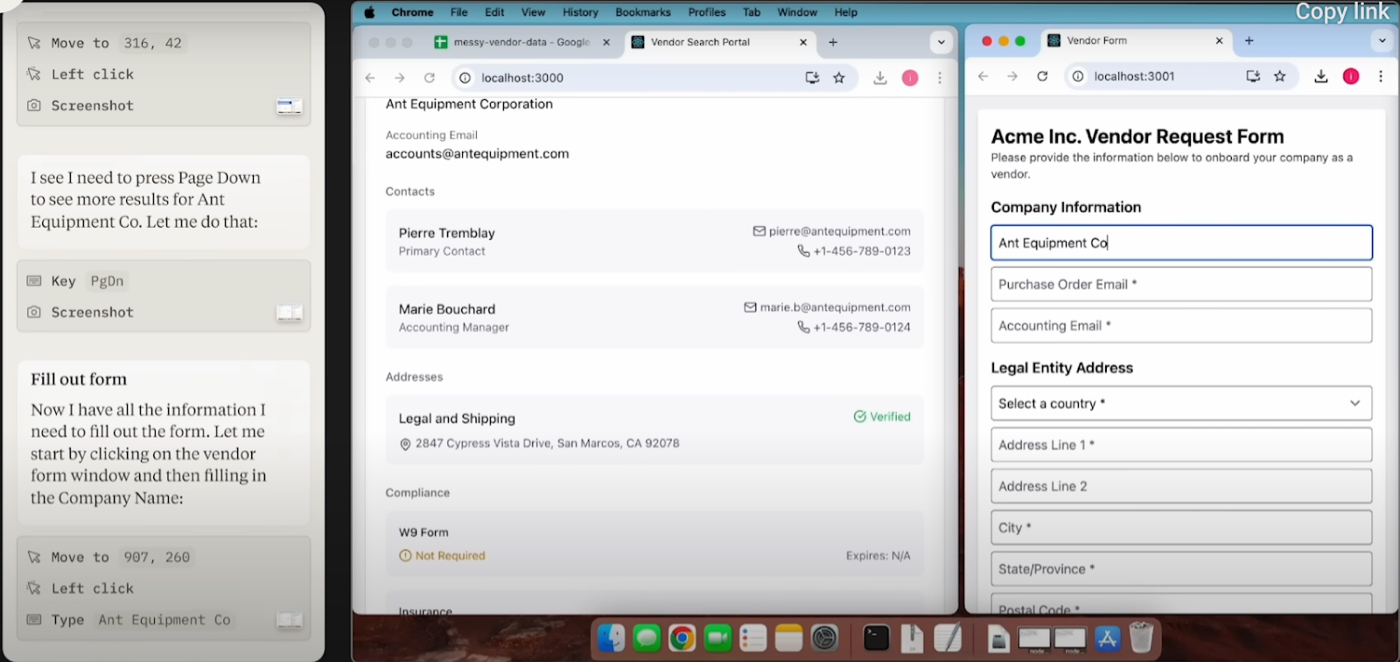The width and height of the screenshot is (1400, 662).
Task: Reload the Vendor Form window page
Action: (x=1042, y=76)
